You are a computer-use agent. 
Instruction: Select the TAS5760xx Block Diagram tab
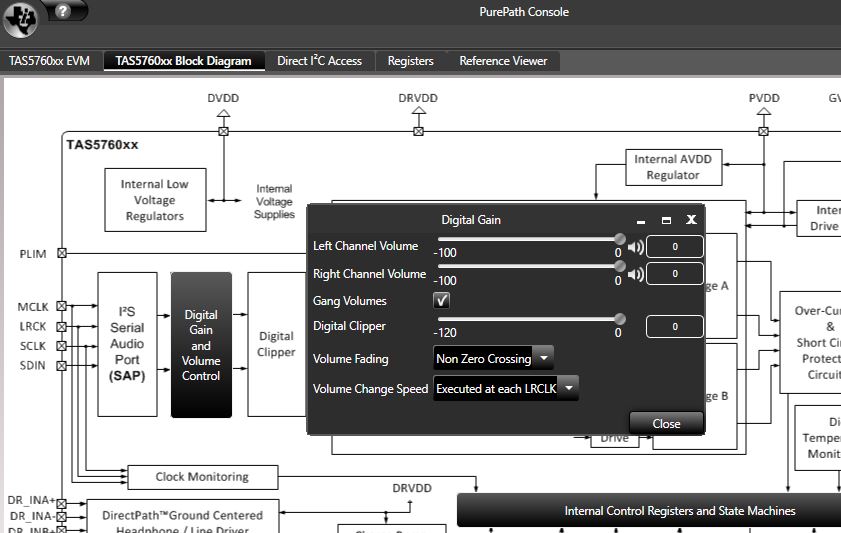tap(183, 61)
